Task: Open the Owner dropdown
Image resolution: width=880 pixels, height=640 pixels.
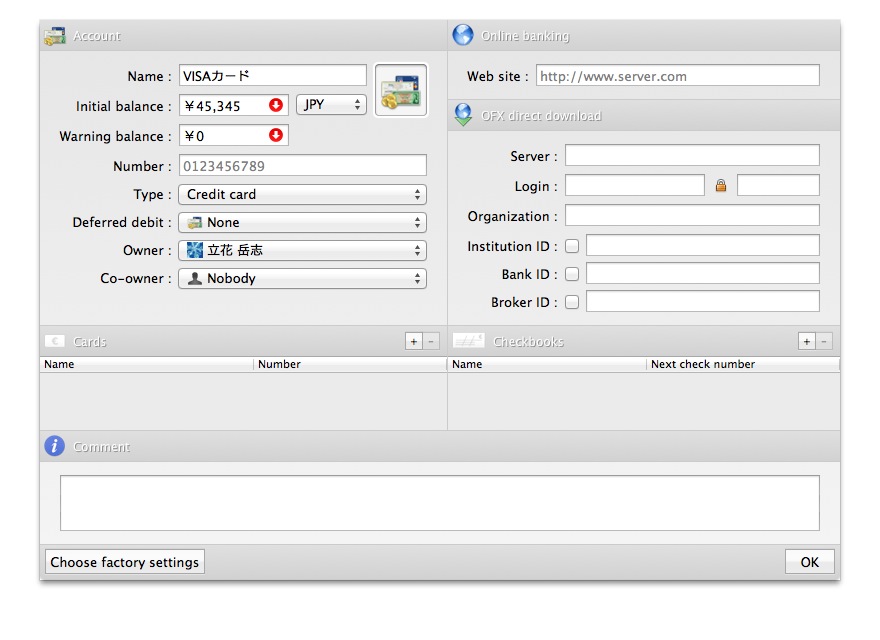Action: (302, 250)
